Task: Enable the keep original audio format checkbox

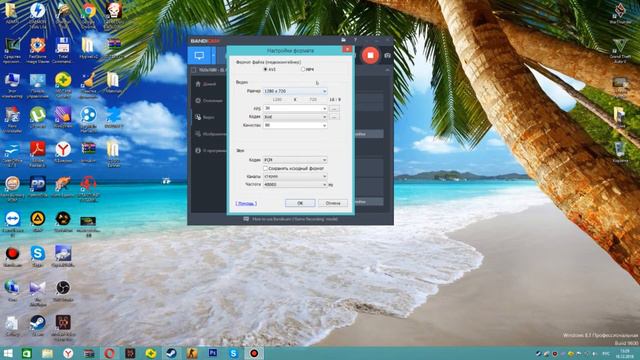Action: (265, 168)
